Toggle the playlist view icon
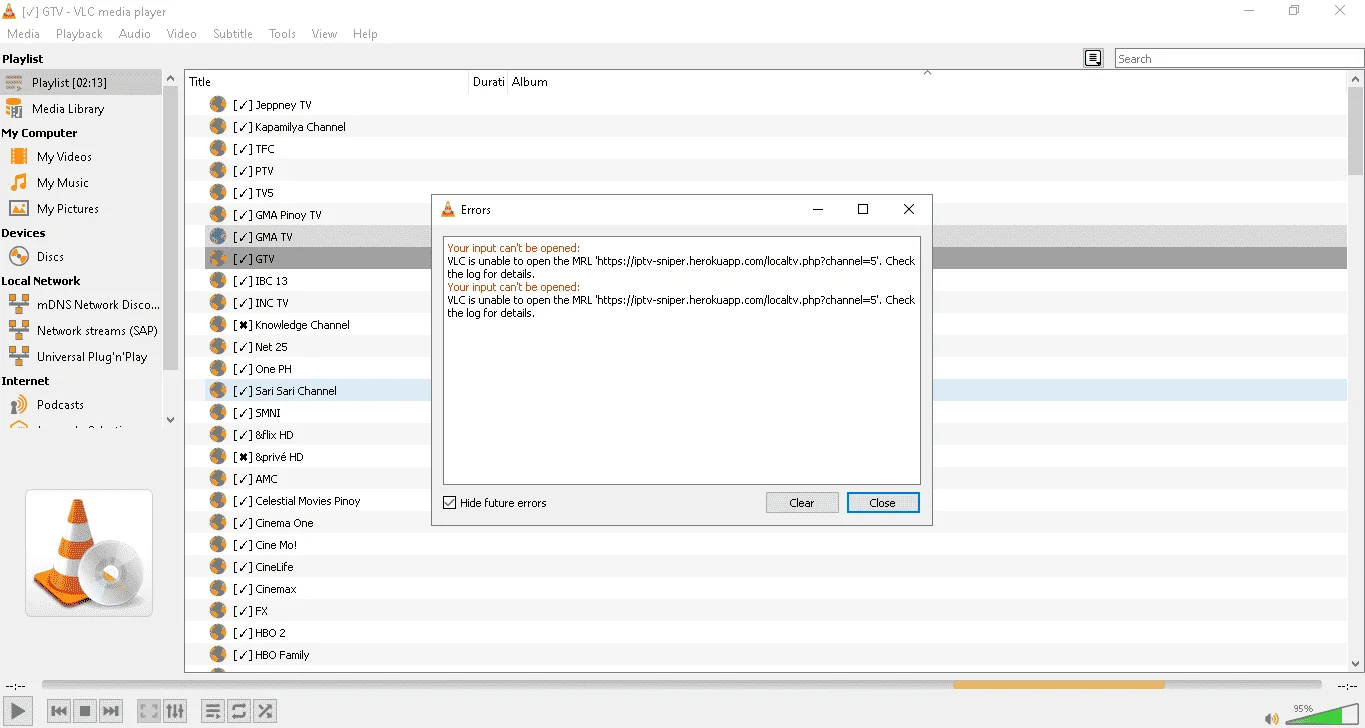The height and width of the screenshot is (728, 1365). 213,711
